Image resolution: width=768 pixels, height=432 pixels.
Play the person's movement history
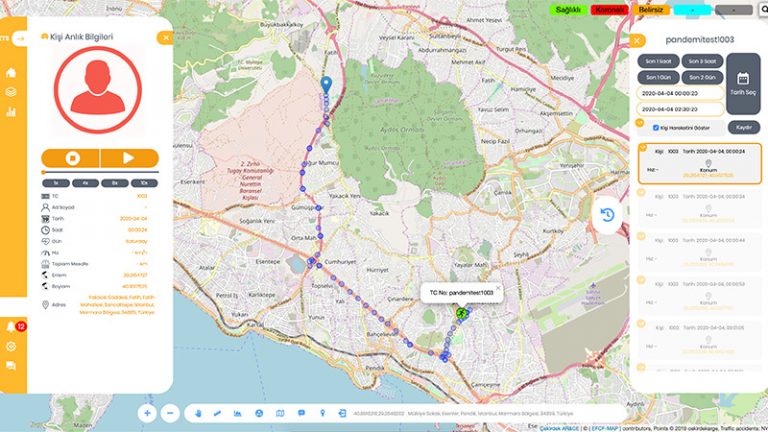[x=129, y=158]
